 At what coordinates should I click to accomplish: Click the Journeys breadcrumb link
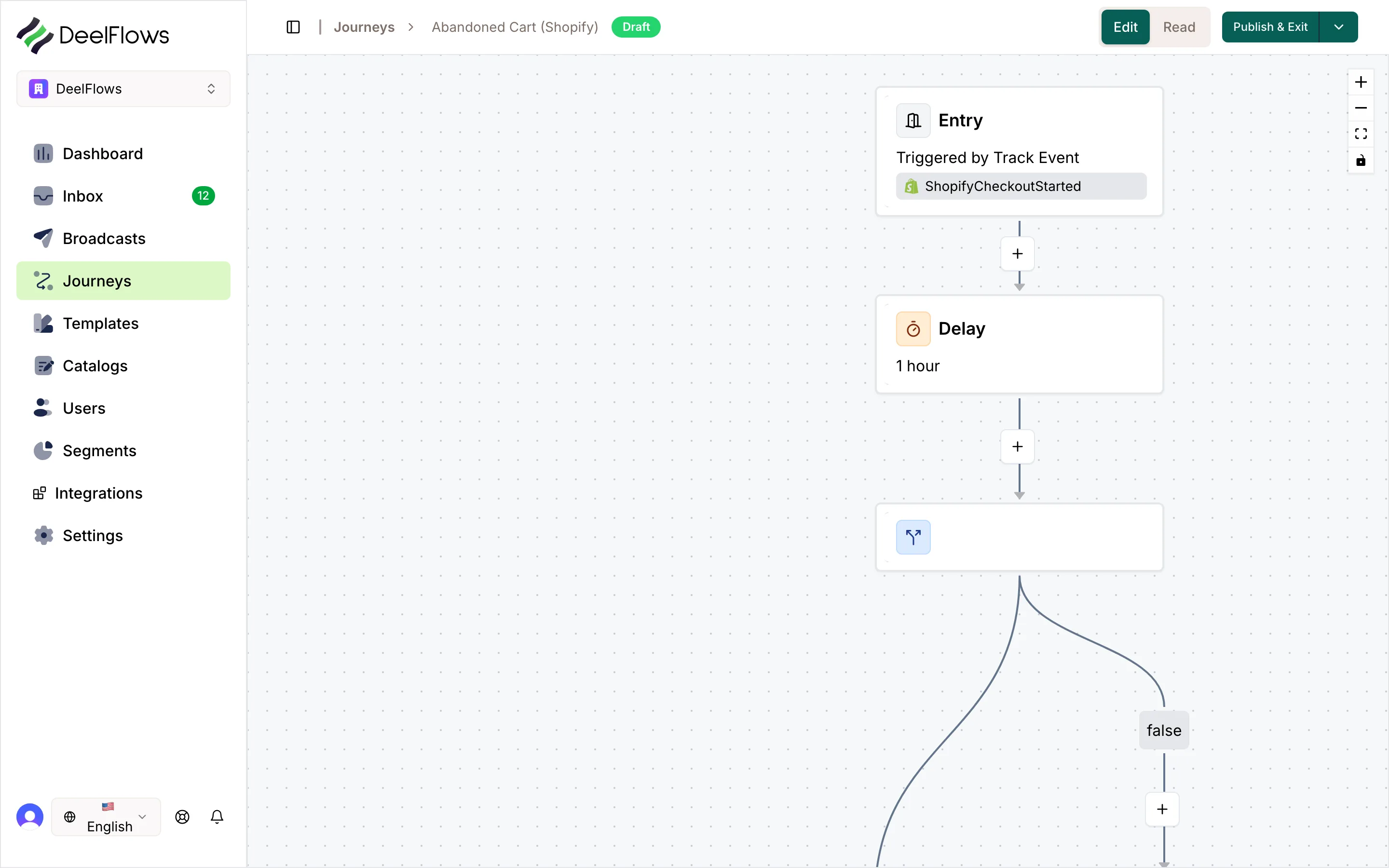click(x=364, y=27)
